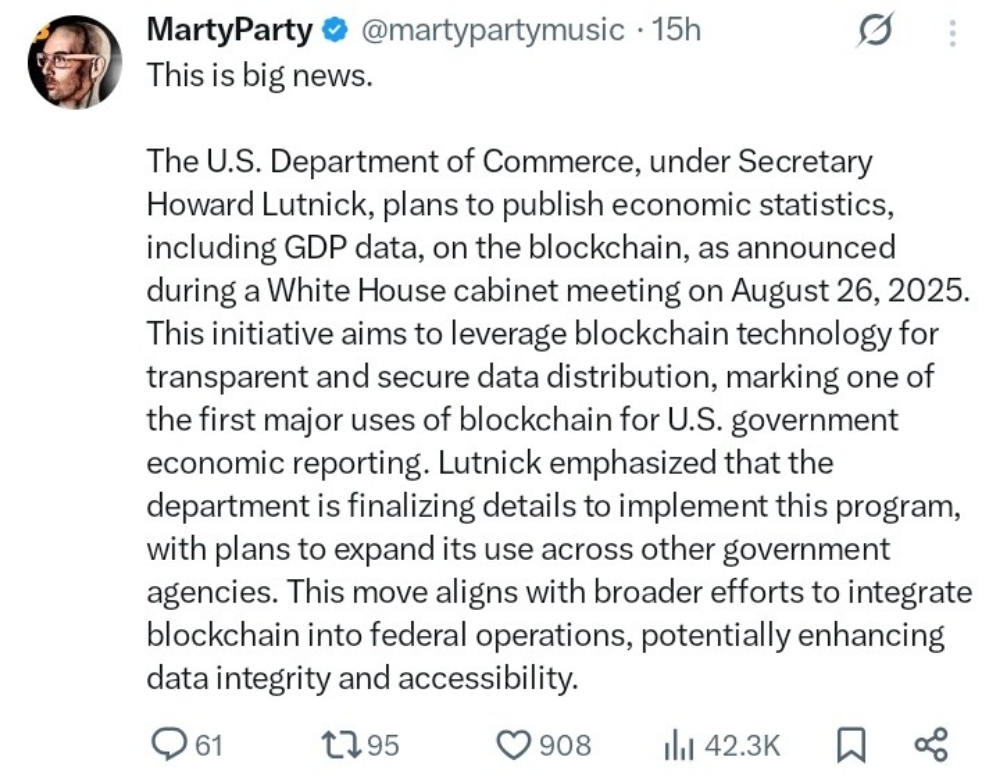
Task: Click the 15h post timestamp
Action: [676, 29]
